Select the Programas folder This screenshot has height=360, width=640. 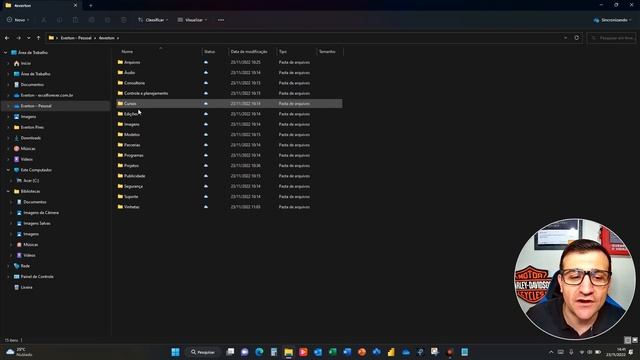click(133, 155)
